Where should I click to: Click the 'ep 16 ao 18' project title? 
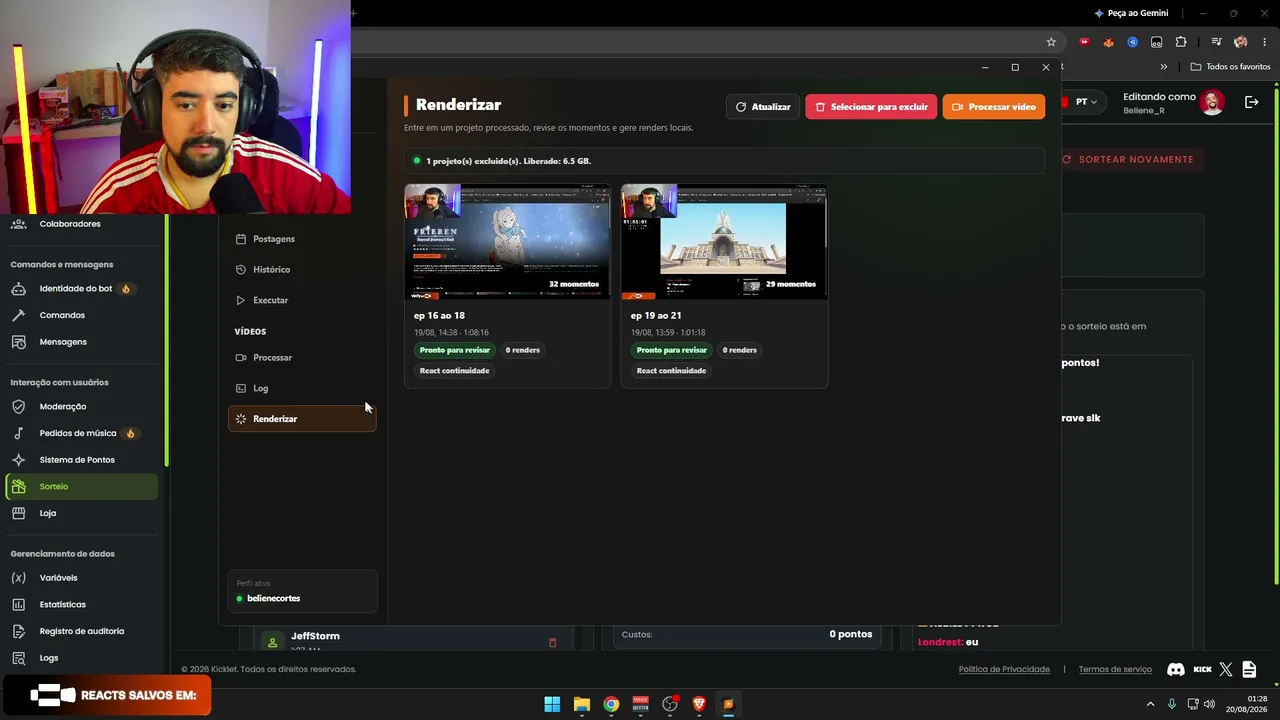(x=439, y=316)
